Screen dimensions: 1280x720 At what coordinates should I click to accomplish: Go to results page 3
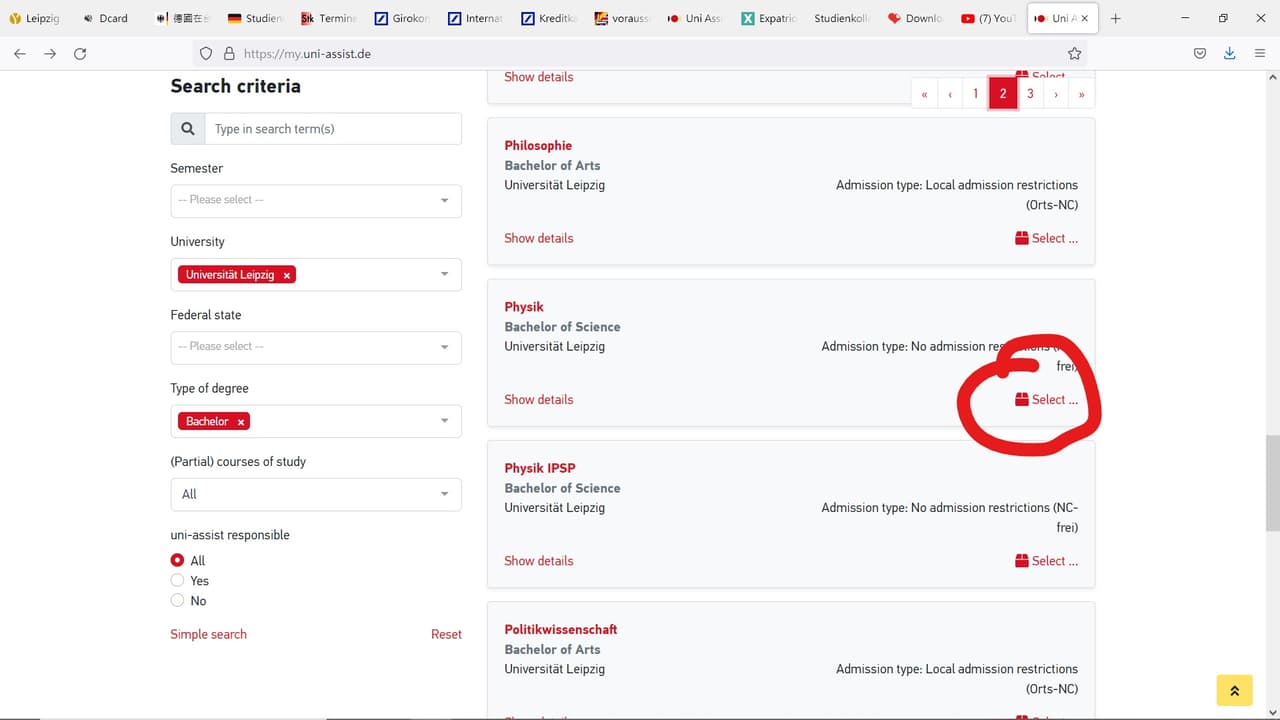coord(1030,94)
